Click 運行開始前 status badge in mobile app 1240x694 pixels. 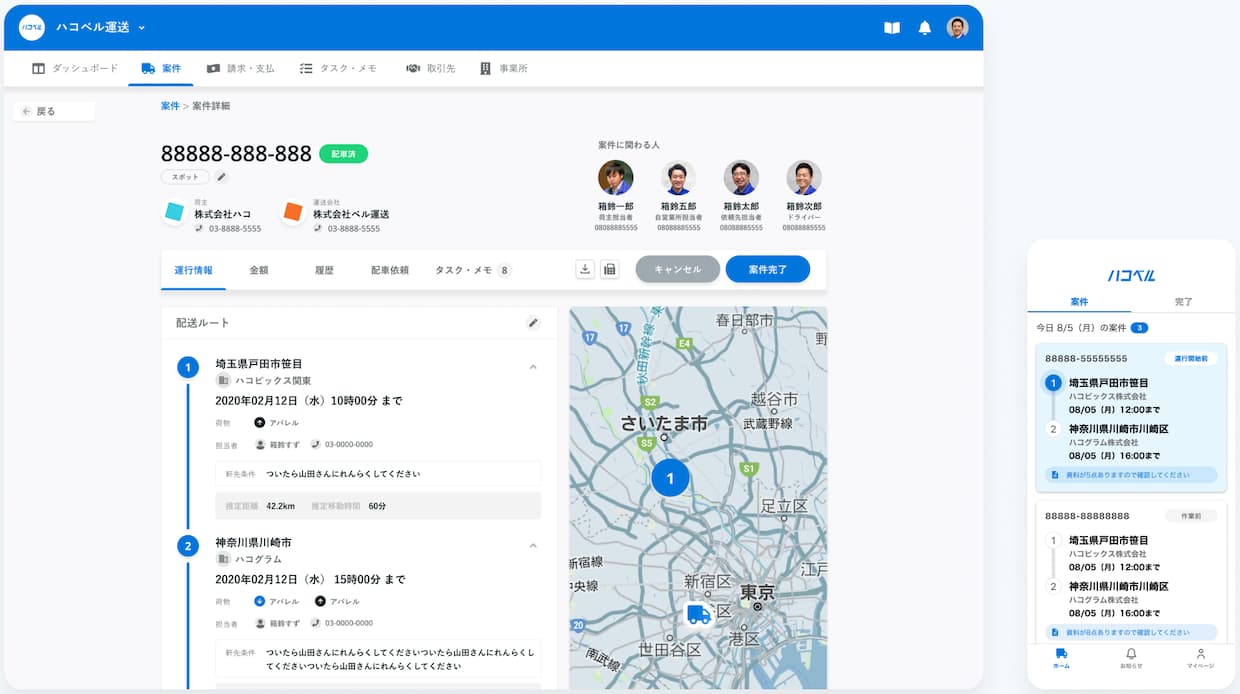click(1190, 358)
